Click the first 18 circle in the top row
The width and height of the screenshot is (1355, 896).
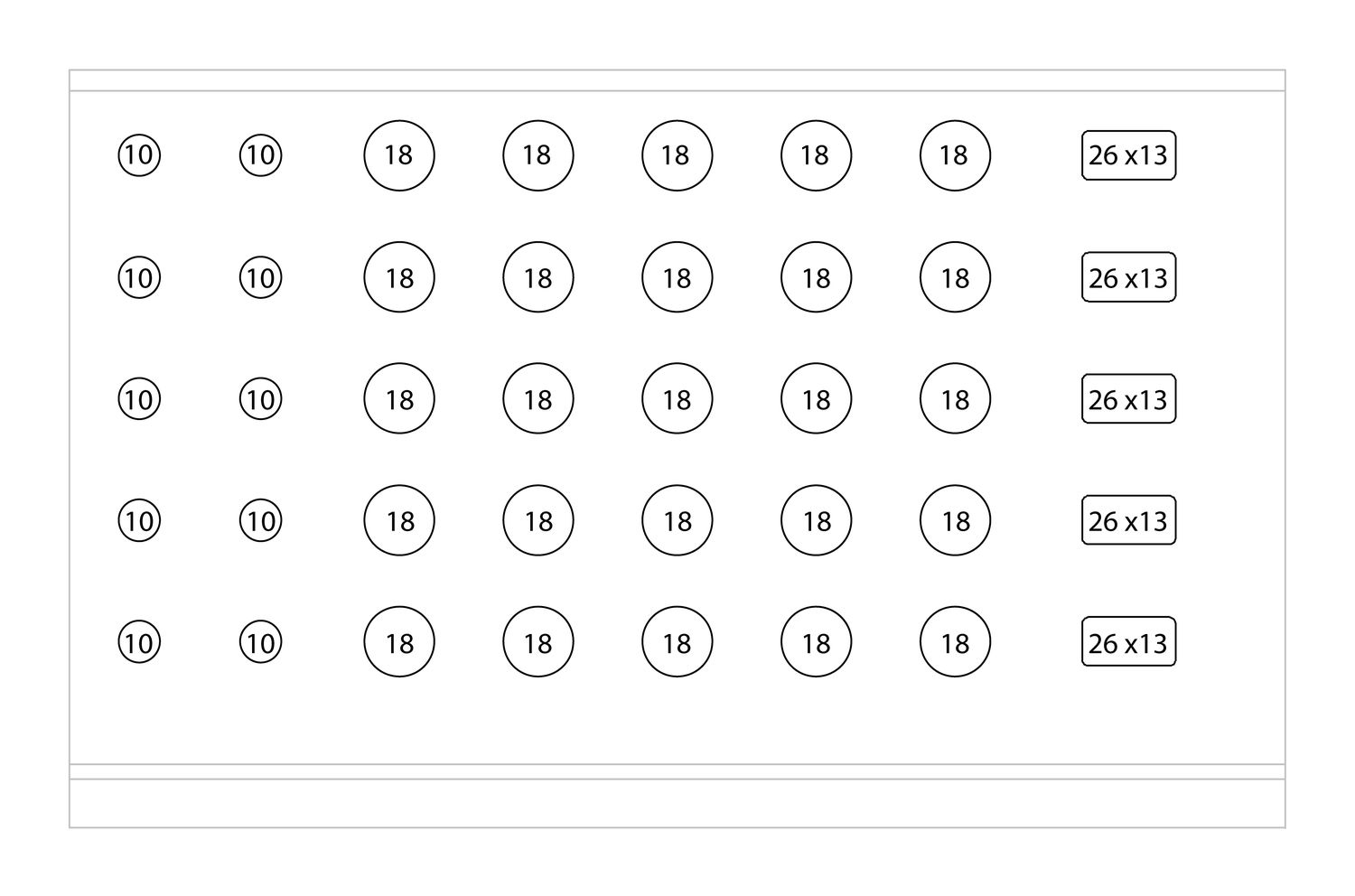click(399, 155)
